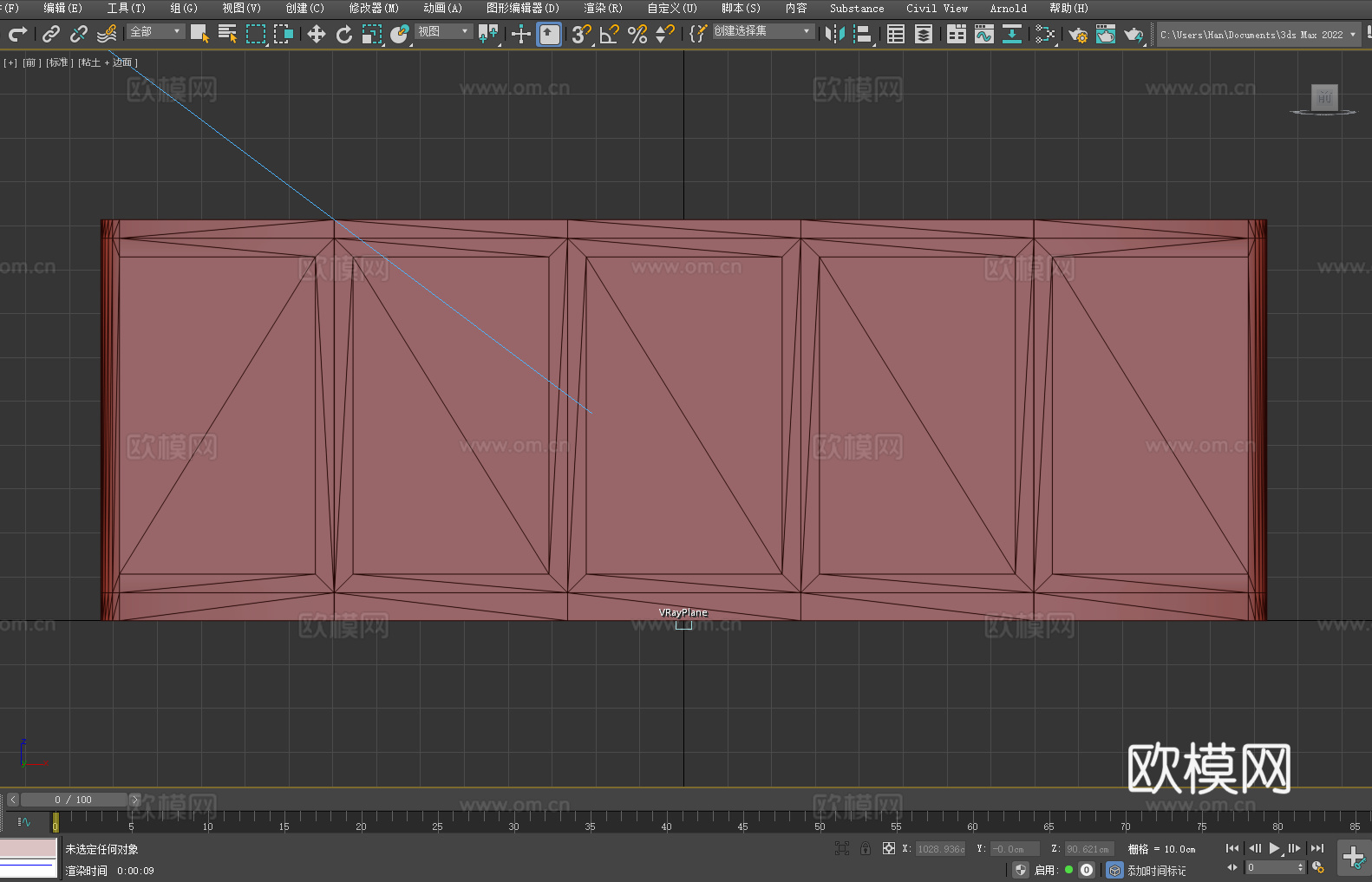Click the pink color swatch in status area
Viewport: 1372px width, 882px height.
pos(29,848)
